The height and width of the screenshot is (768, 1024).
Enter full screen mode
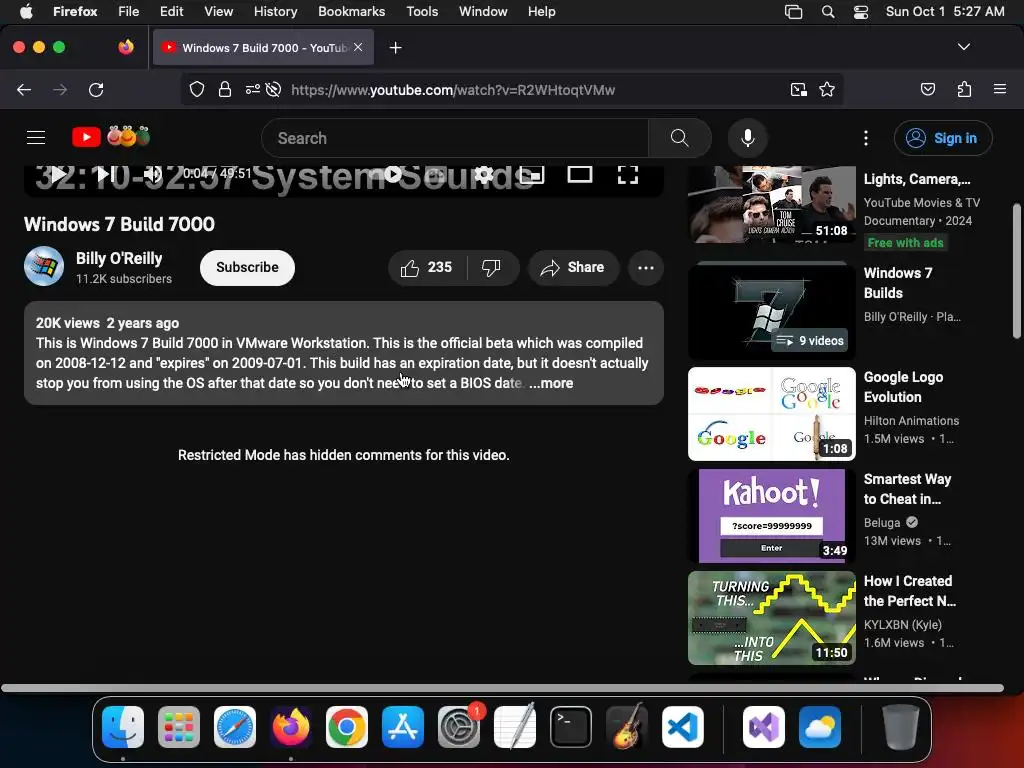coord(628,174)
